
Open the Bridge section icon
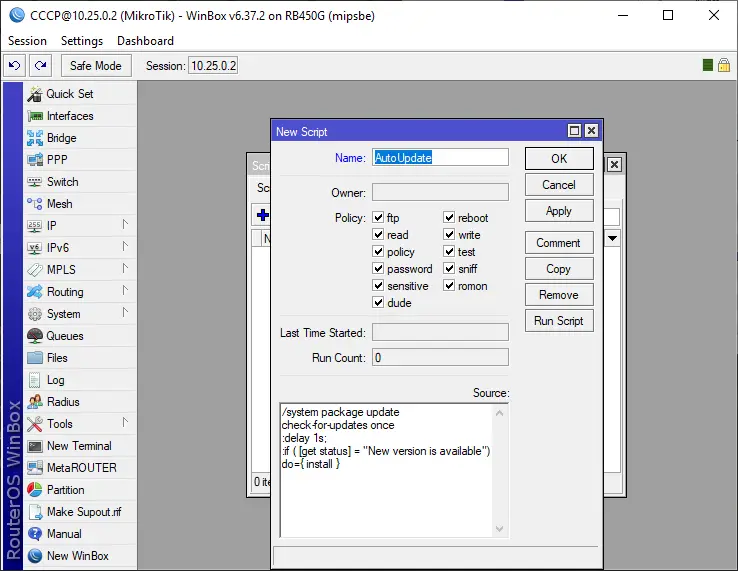[x=35, y=138]
